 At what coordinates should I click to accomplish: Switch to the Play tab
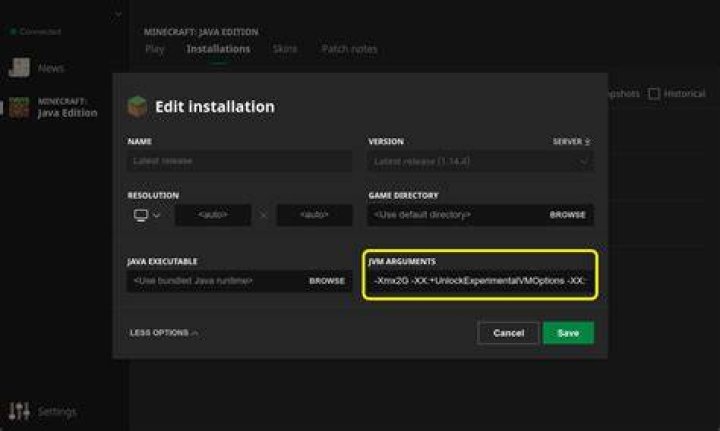tap(154, 49)
